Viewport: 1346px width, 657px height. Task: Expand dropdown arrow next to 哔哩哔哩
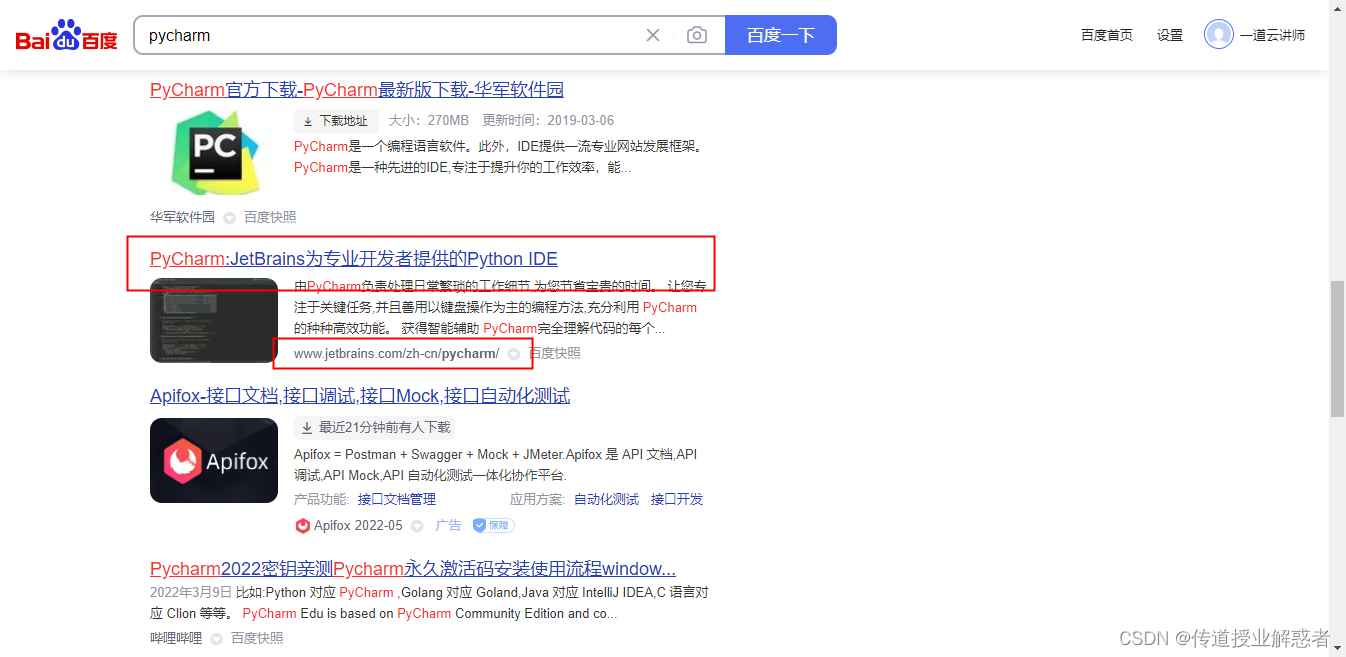[x=216, y=638]
